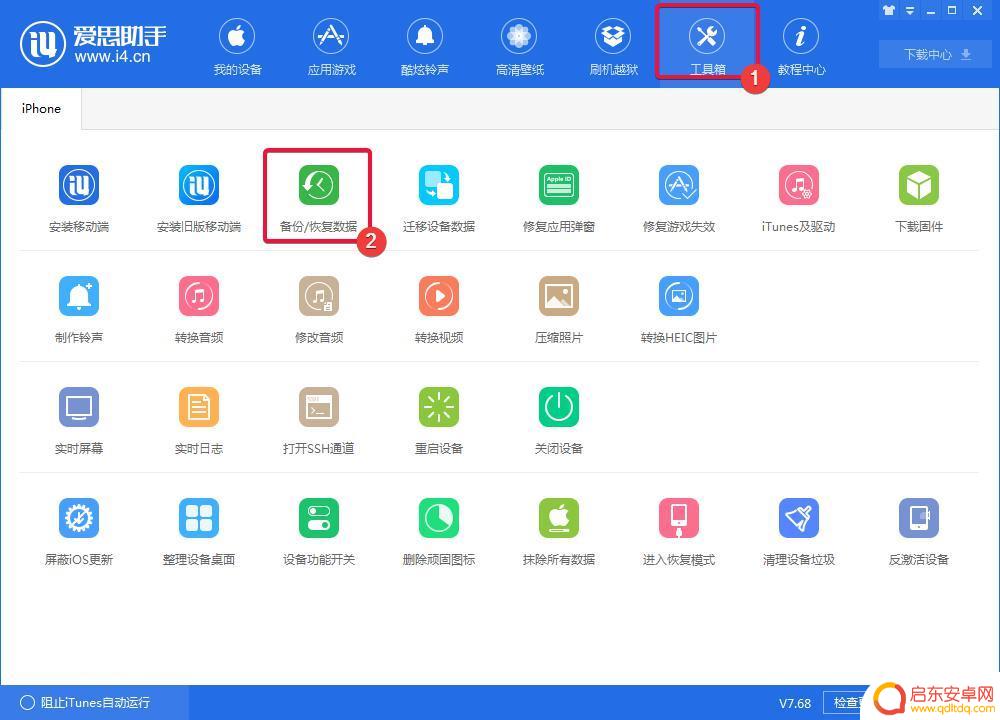Open 制作铃声 ringtone maker

pyautogui.click(x=79, y=309)
